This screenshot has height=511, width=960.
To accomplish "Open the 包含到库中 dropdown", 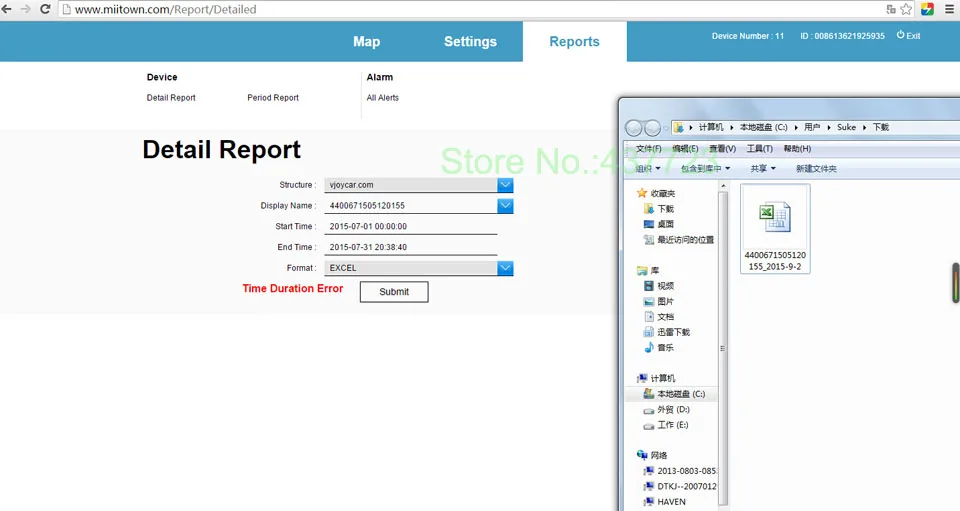I will point(705,168).
